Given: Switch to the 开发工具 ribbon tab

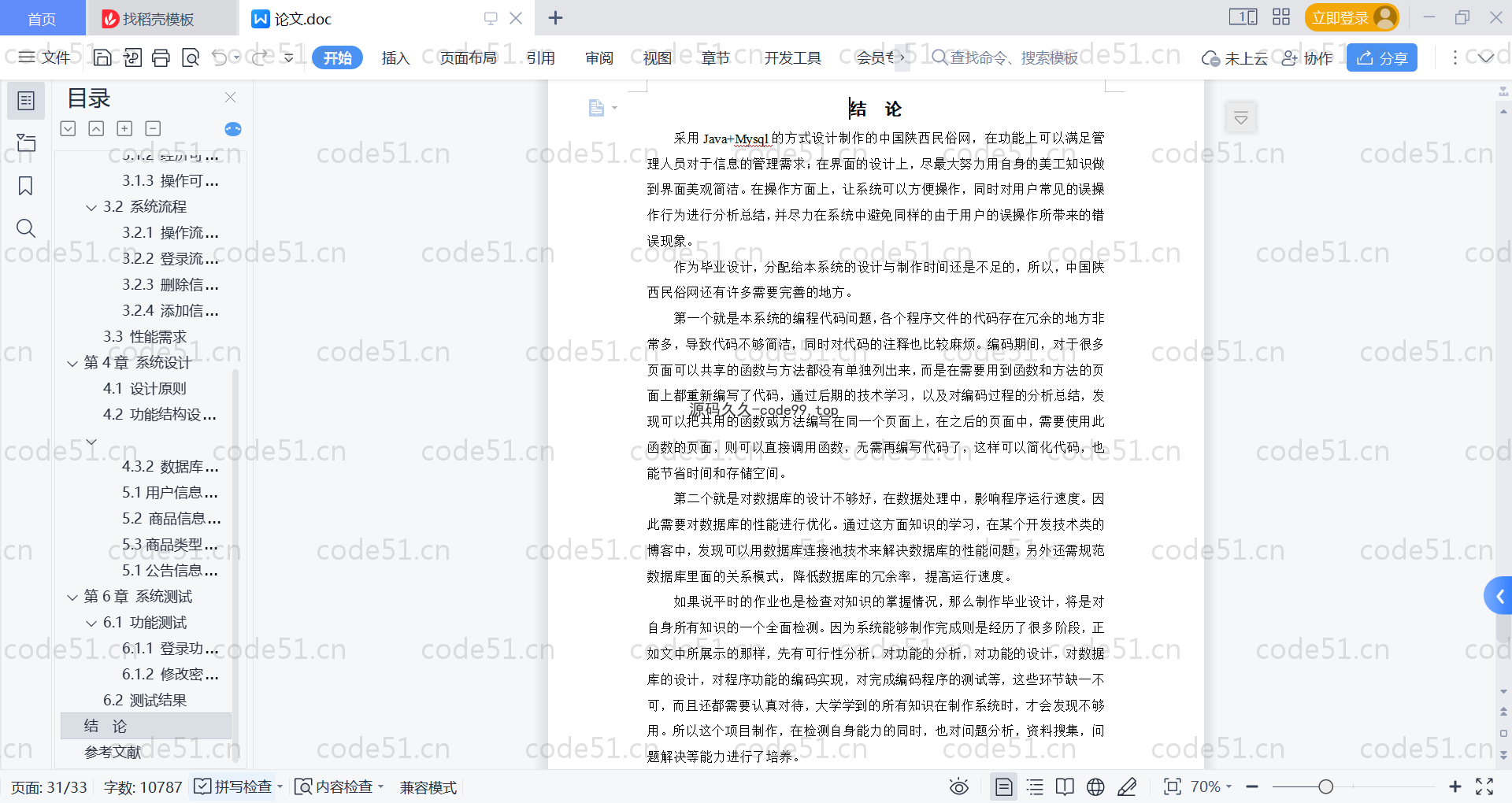Looking at the screenshot, I should pyautogui.click(x=793, y=57).
